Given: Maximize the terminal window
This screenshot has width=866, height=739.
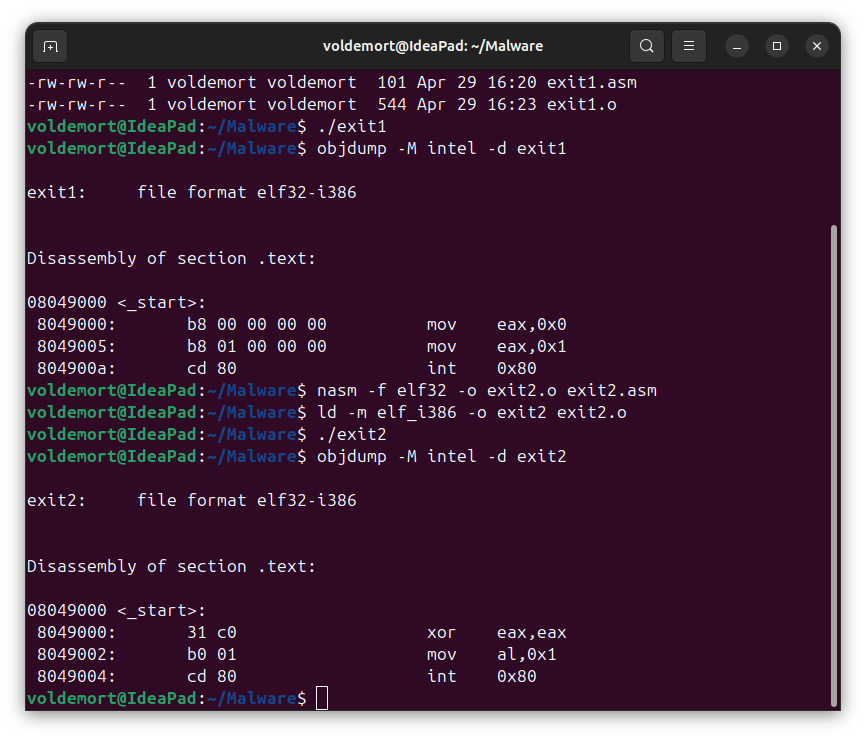Looking at the screenshot, I should pyautogui.click(x=777, y=46).
